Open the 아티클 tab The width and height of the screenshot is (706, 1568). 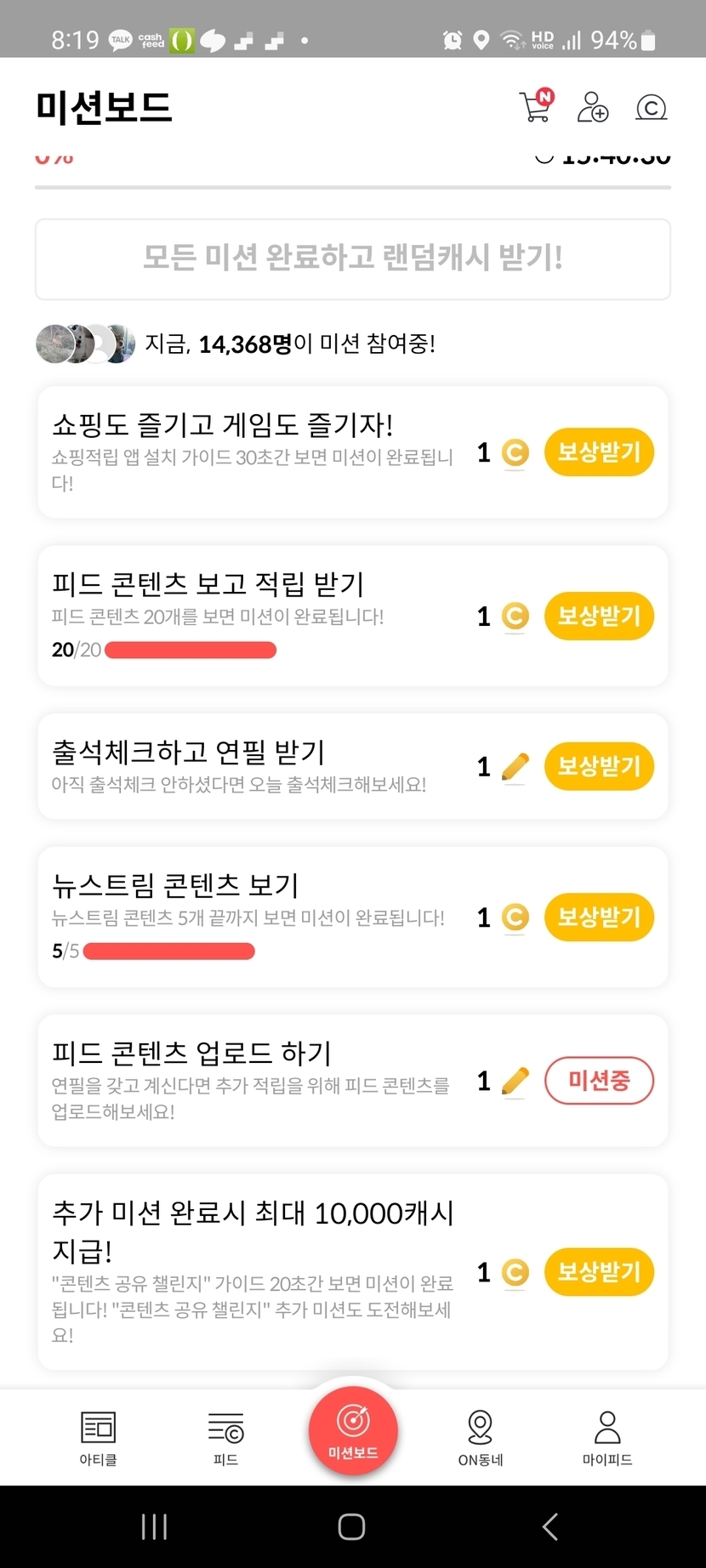(x=98, y=1438)
